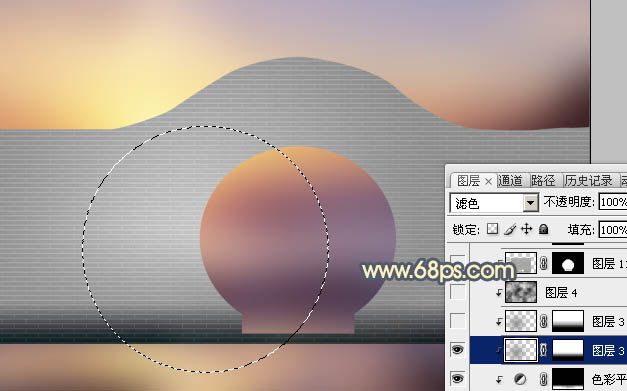Click the gradient mask of selected 图层 3
627x391 pixels.
568,350
